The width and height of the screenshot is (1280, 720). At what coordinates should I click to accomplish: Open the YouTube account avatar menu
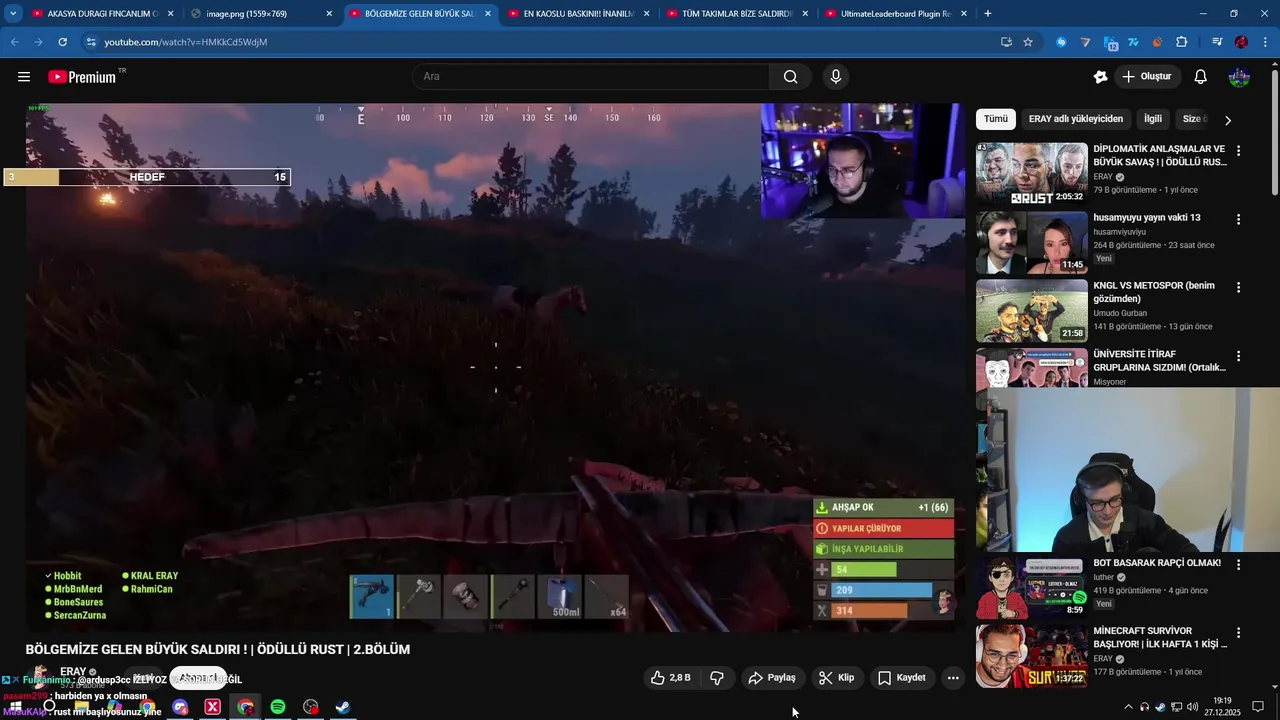[x=1239, y=77]
